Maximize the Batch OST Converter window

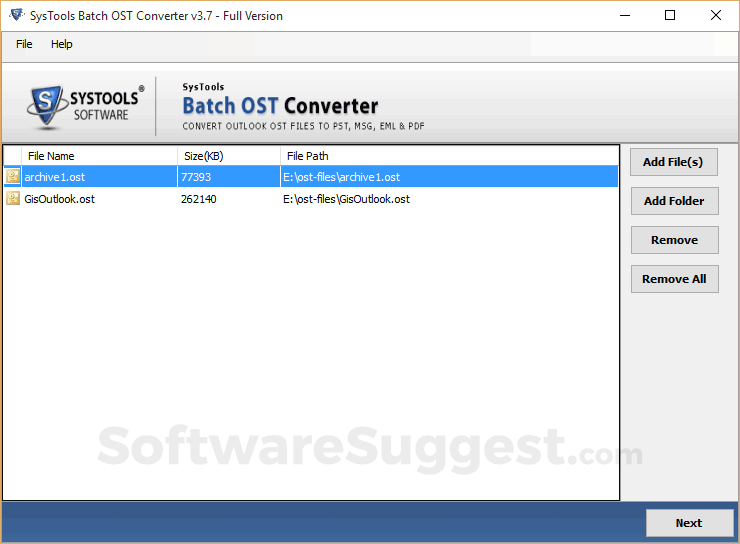[x=670, y=16]
